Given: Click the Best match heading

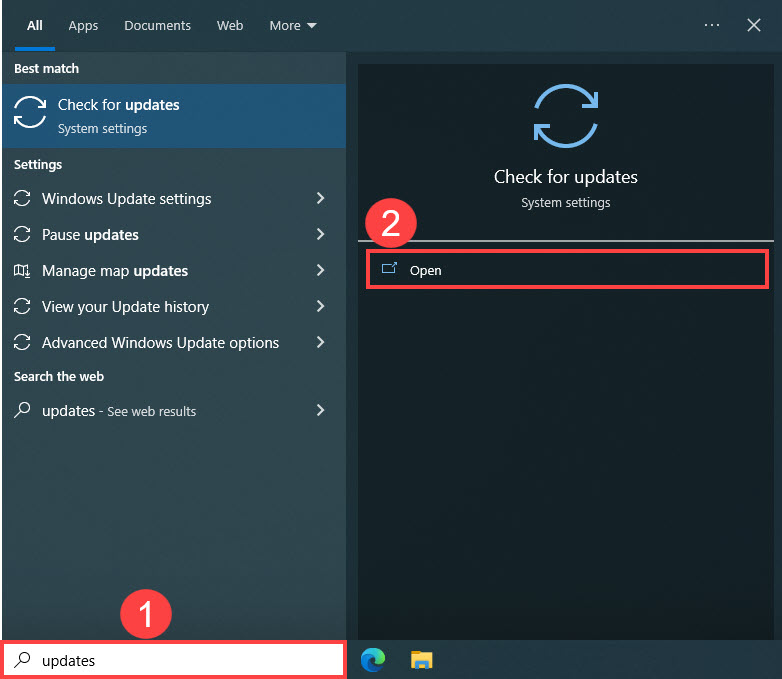Looking at the screenshot, I should (x=46, y=68).
